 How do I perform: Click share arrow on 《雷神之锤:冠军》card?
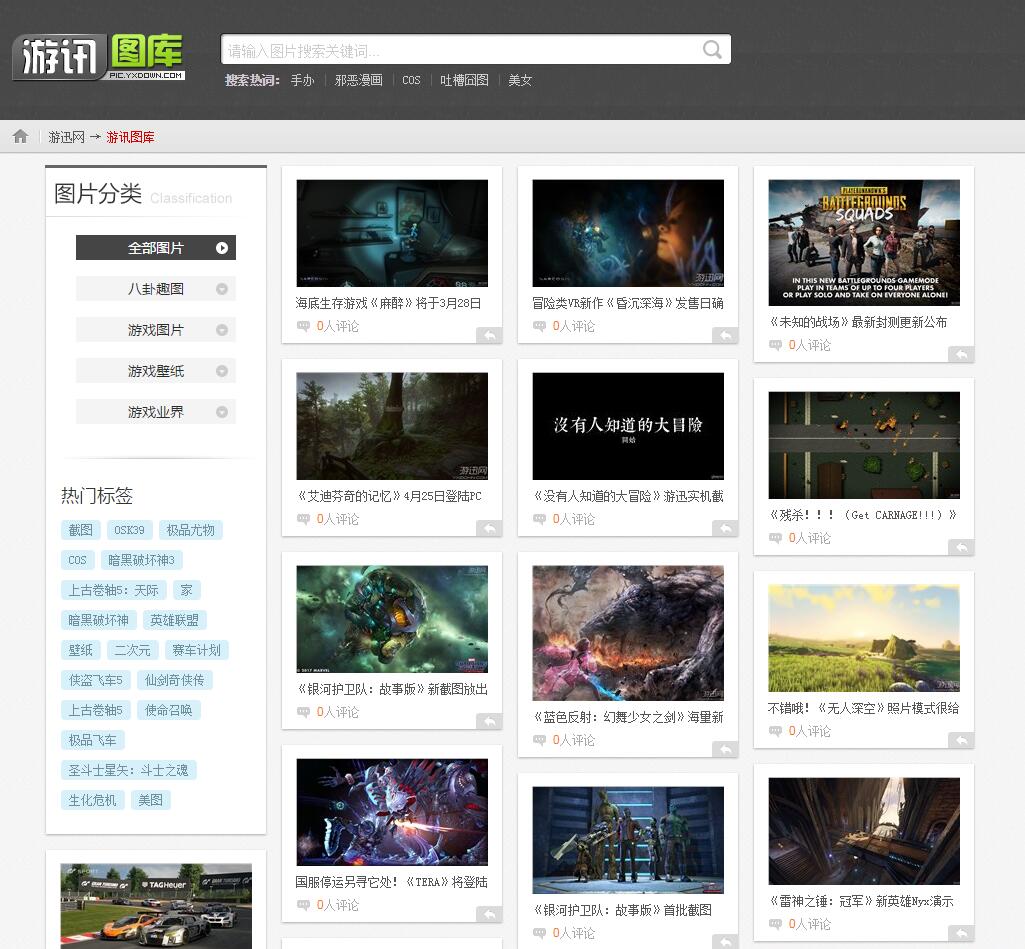[x=961, y=933]
